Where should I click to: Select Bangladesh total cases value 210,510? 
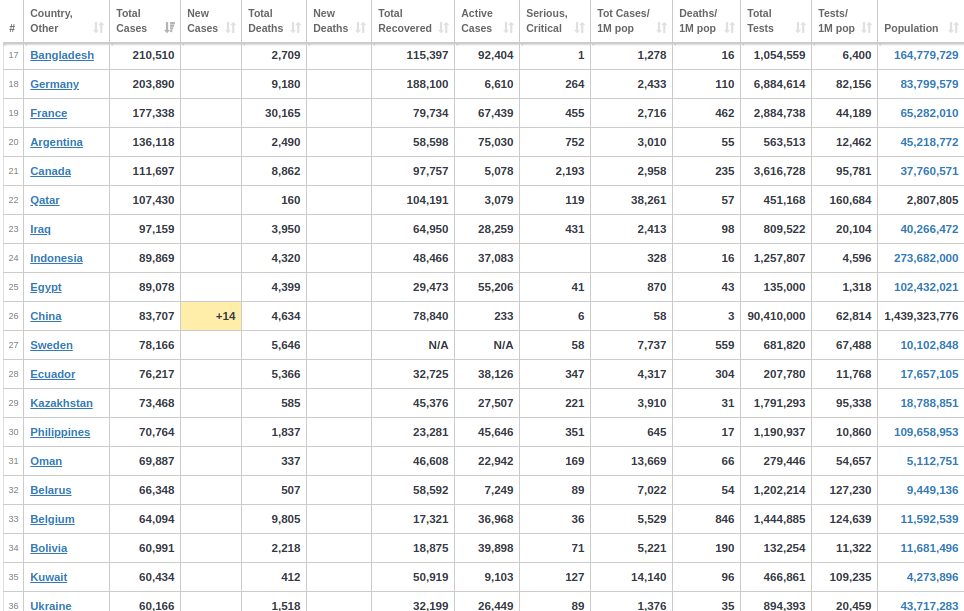(x=153, y=55)
